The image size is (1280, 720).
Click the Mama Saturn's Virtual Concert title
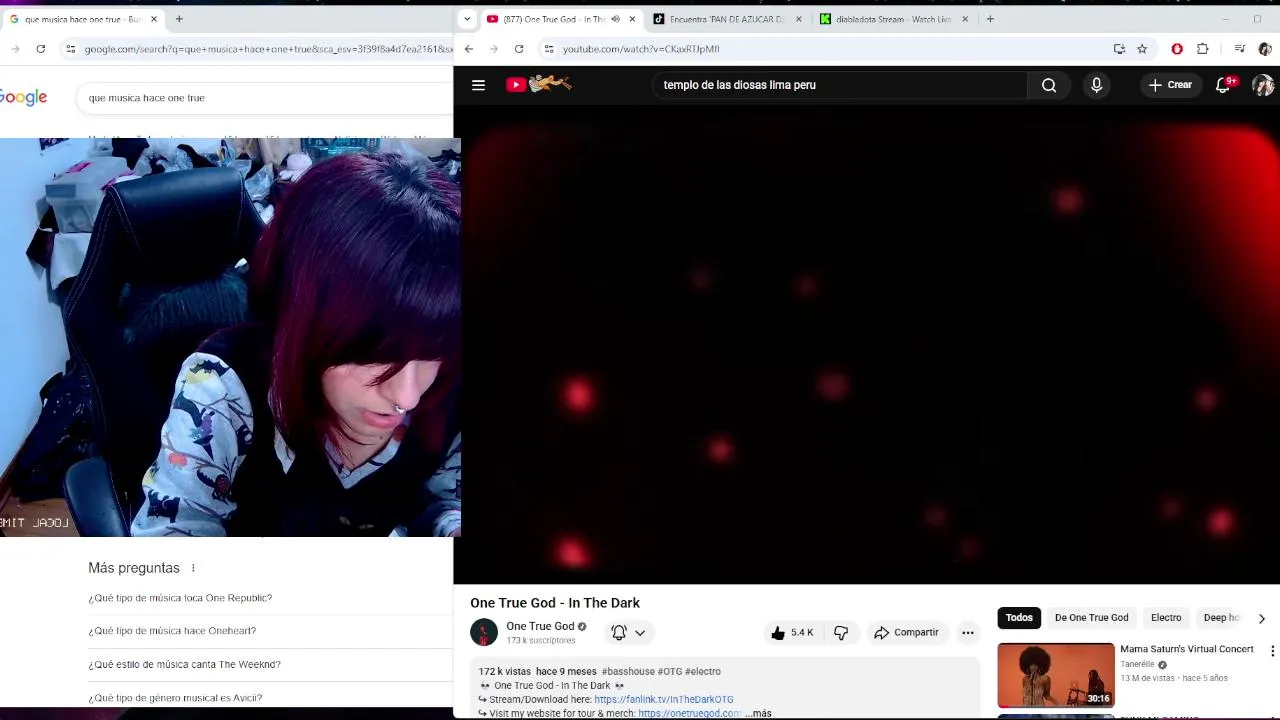(x=1187, y=649)
